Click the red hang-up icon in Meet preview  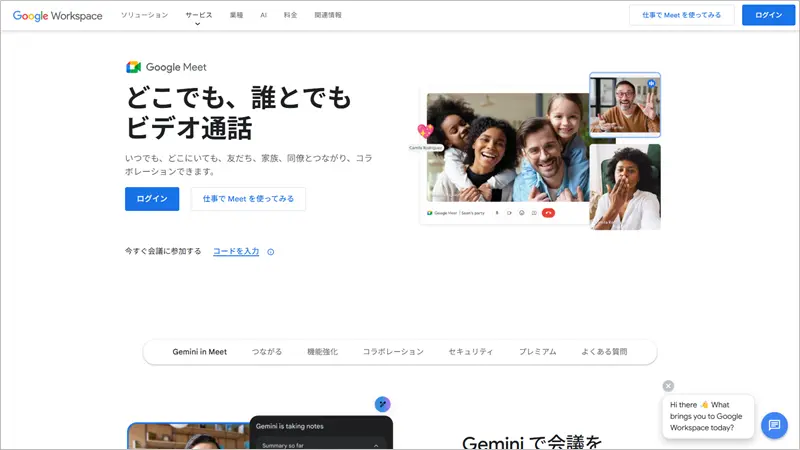(x=548, y=213)
